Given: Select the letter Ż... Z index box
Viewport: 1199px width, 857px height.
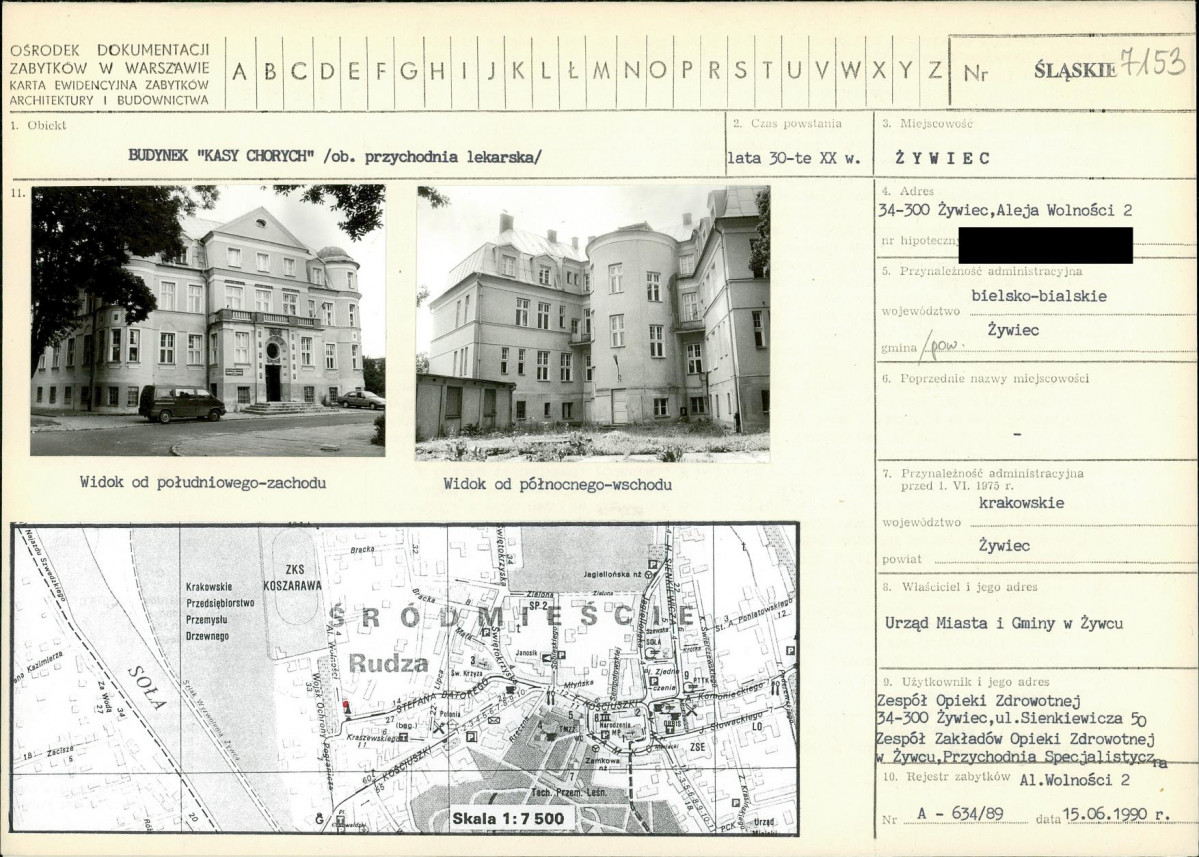Looking at the screenshot, I should pyautogui.click(x=935, y=71).
